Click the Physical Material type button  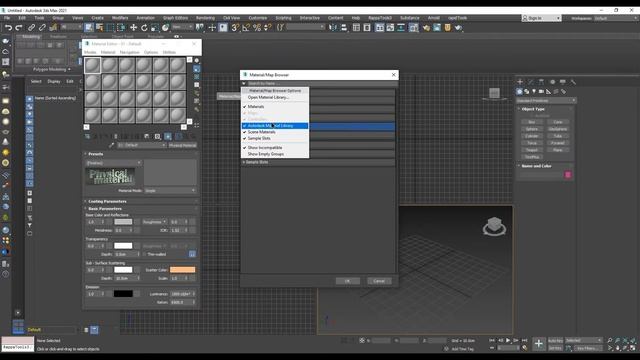point(182,145)
